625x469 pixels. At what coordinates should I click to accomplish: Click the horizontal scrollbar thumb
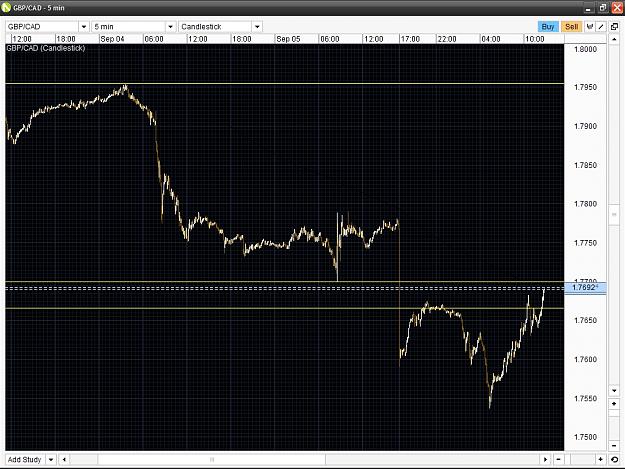[x=212, y=459]
